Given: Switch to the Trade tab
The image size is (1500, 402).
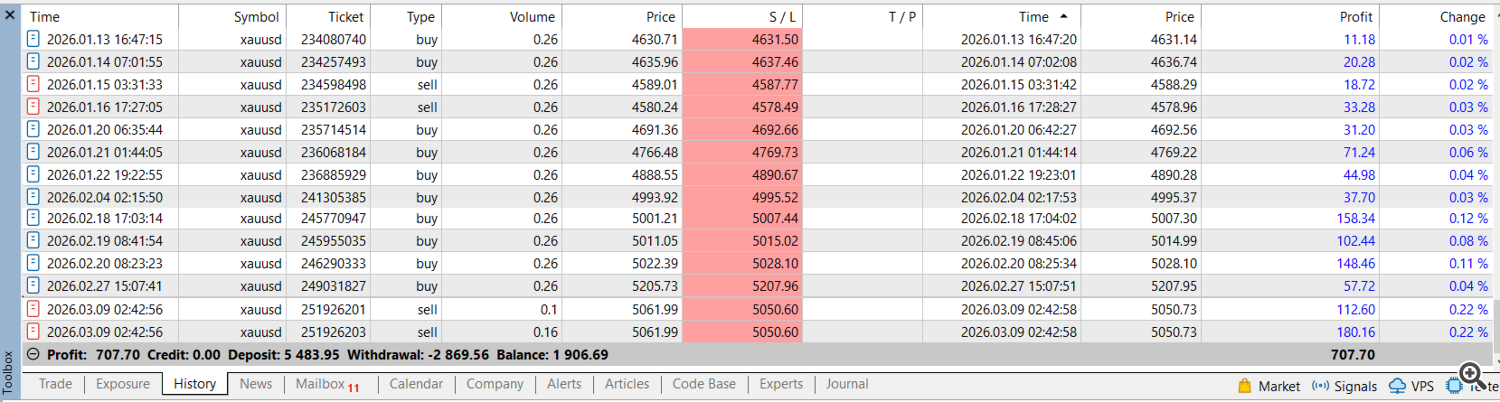Looking at the screenshot, I should (x=55, y=384).
